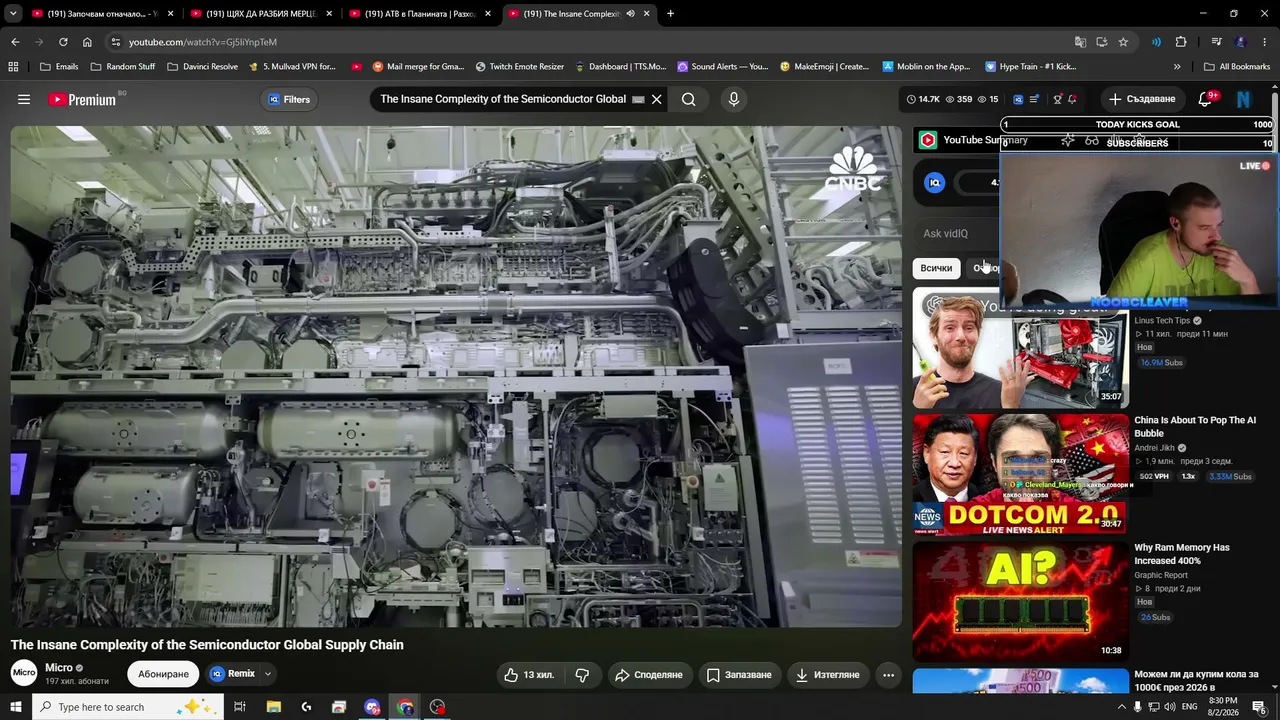This screenshot has height=720, width=1280.
Task: Click the browser home button
Action: pyautogui.click(x=87, y=42)
